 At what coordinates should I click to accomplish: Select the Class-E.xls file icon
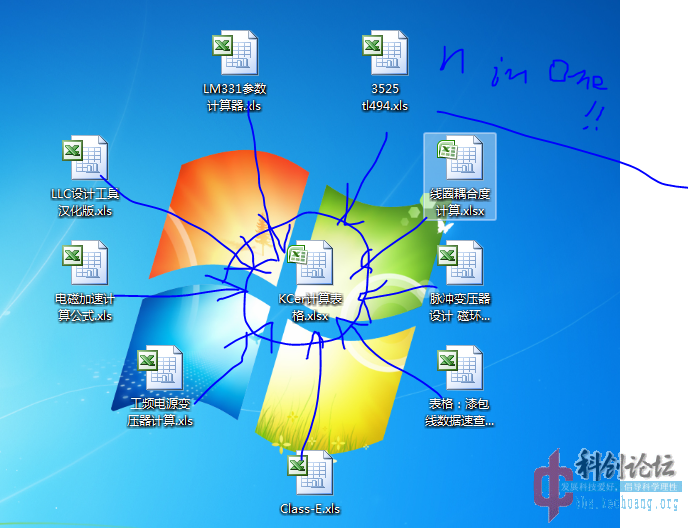(310, 473)
